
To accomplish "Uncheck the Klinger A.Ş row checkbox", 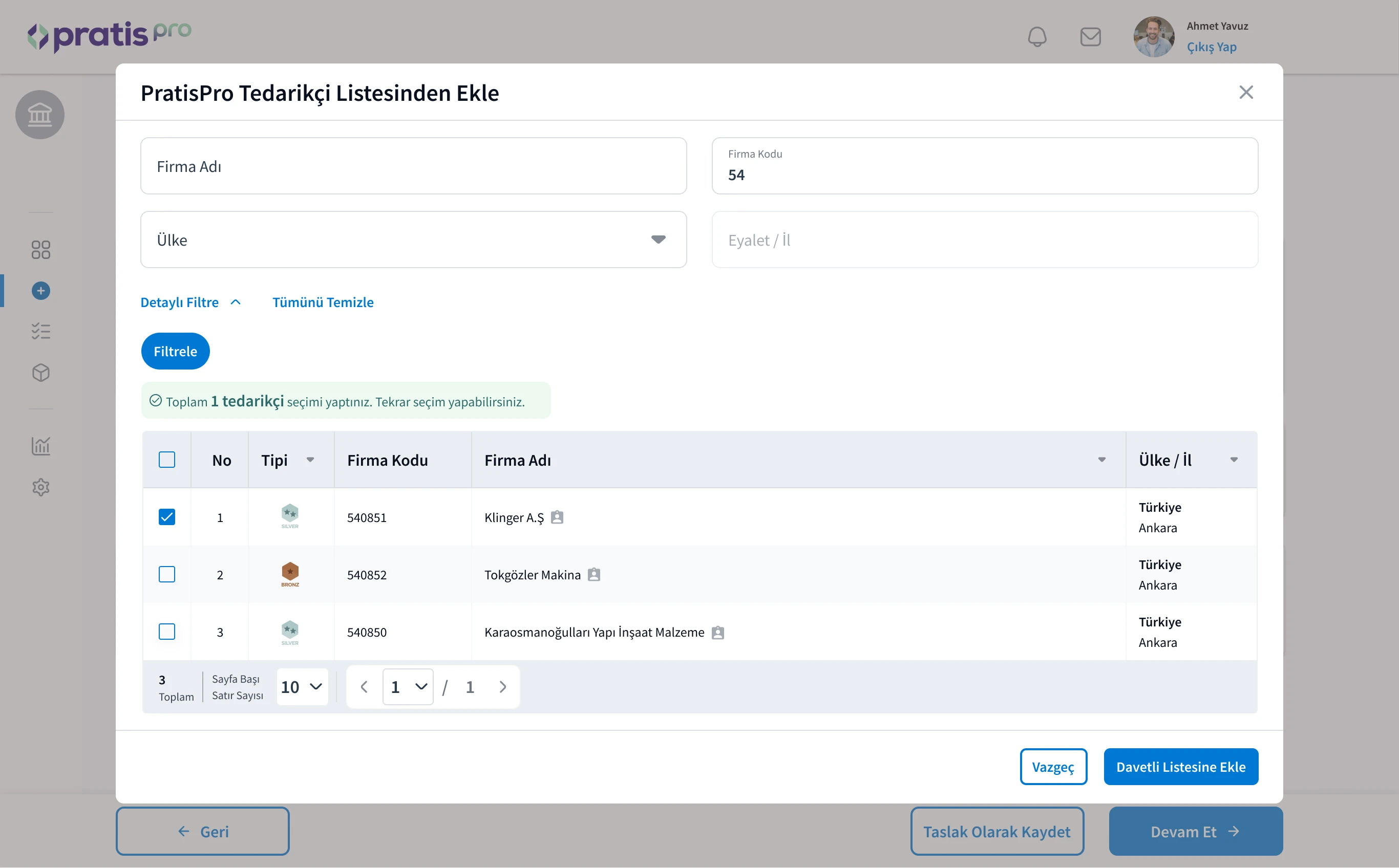I will (166, 517).
